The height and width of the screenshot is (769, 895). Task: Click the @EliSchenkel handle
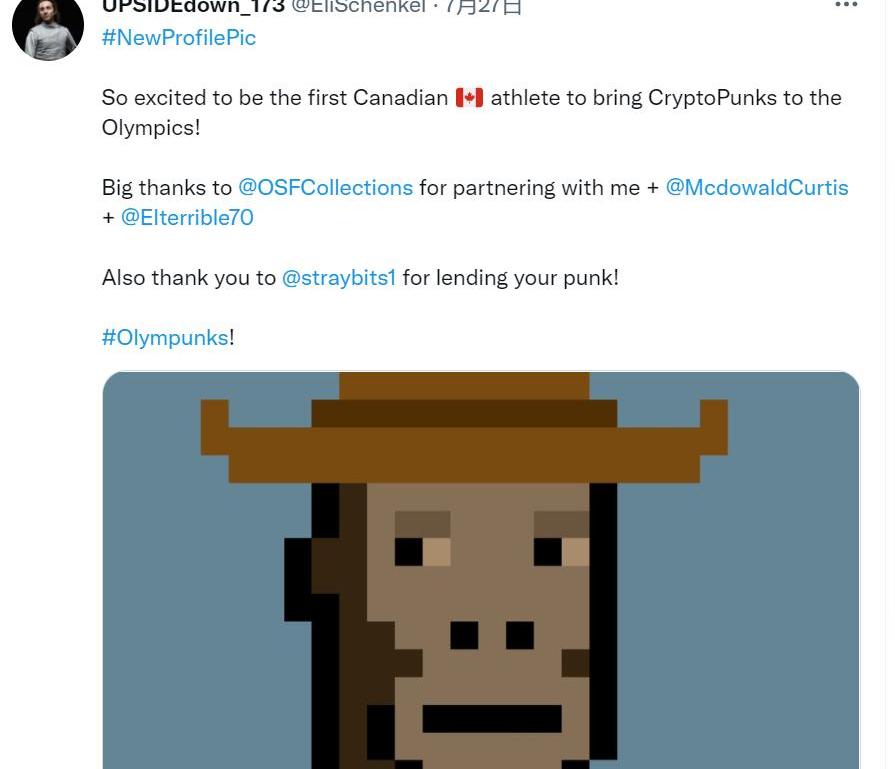[x=358, y=7]
